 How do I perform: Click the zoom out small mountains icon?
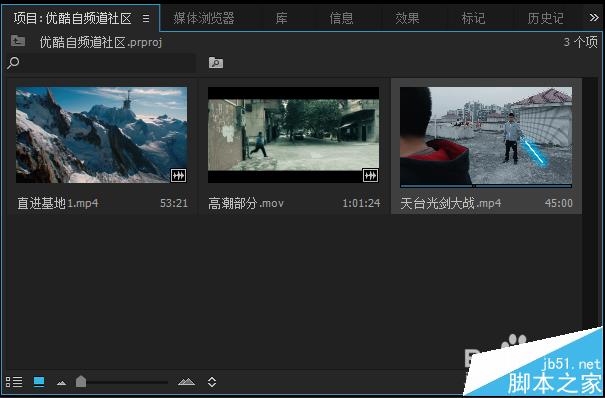pos(61,383)
